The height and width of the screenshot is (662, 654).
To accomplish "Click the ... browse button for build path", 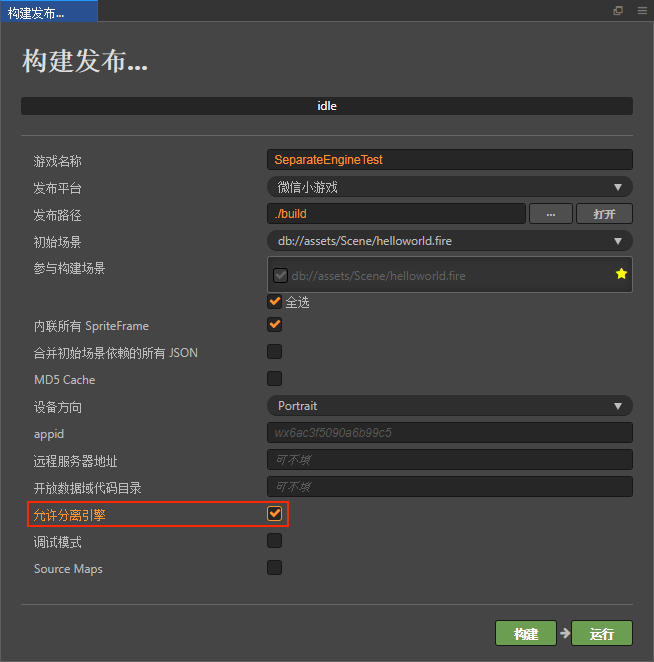I will pyautogui.click(x=551, y=214).
